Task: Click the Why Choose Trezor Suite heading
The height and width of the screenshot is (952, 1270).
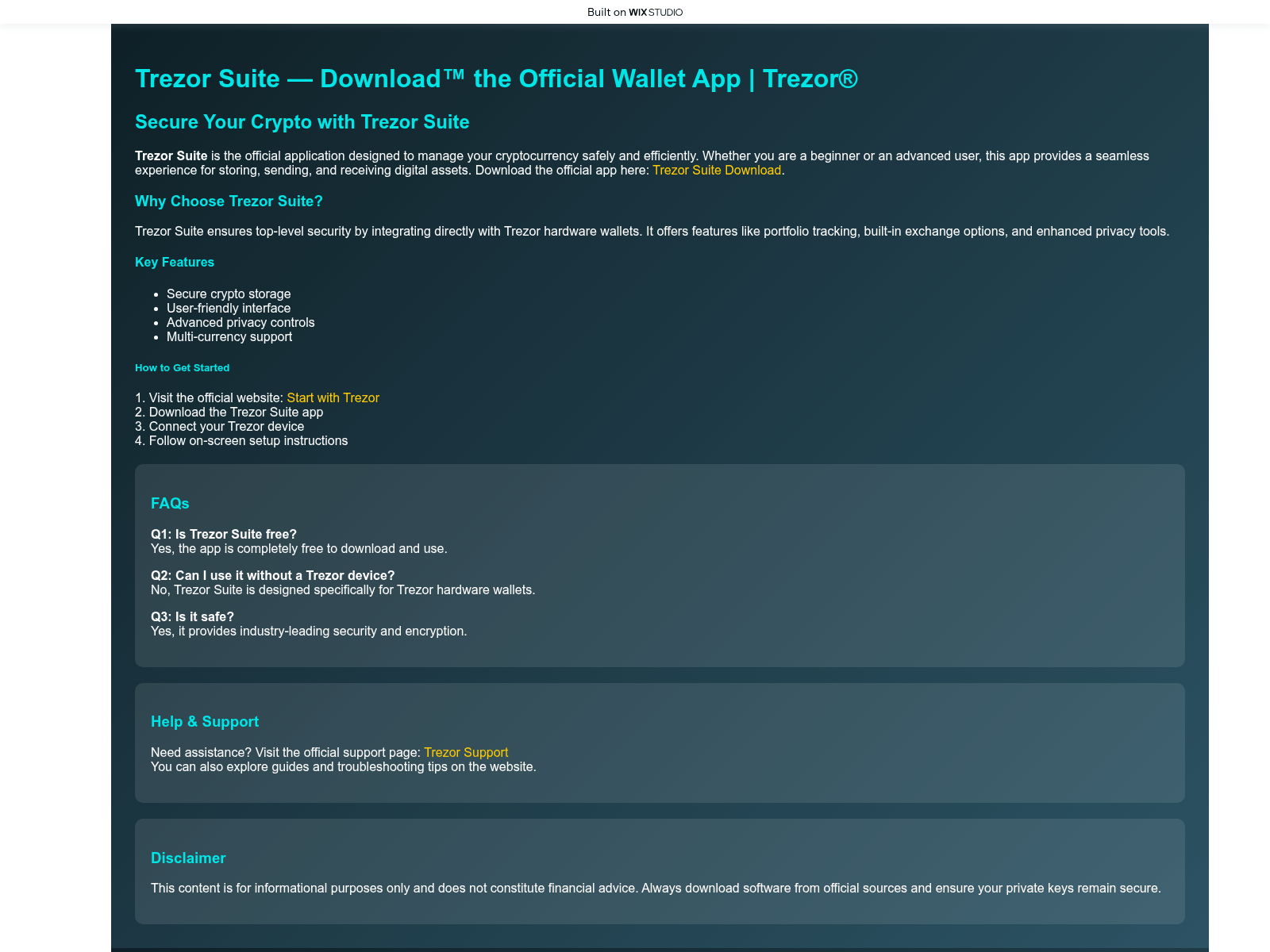Action: [229, 202]
